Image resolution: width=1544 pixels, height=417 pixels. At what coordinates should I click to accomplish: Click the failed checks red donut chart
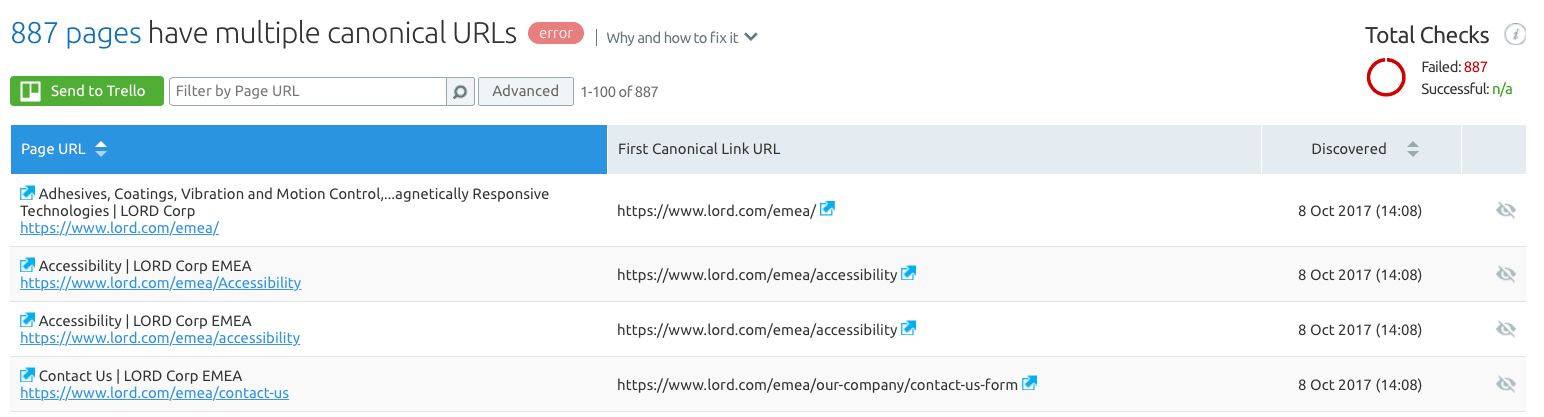1386,77
